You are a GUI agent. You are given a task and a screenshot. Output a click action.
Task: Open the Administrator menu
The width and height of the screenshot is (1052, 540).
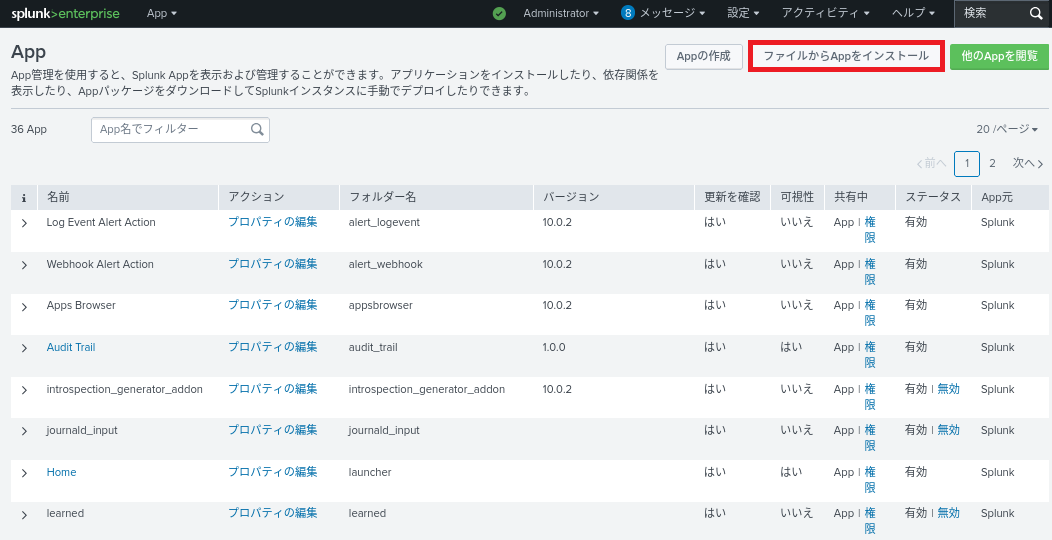click(x=560, y=13)
